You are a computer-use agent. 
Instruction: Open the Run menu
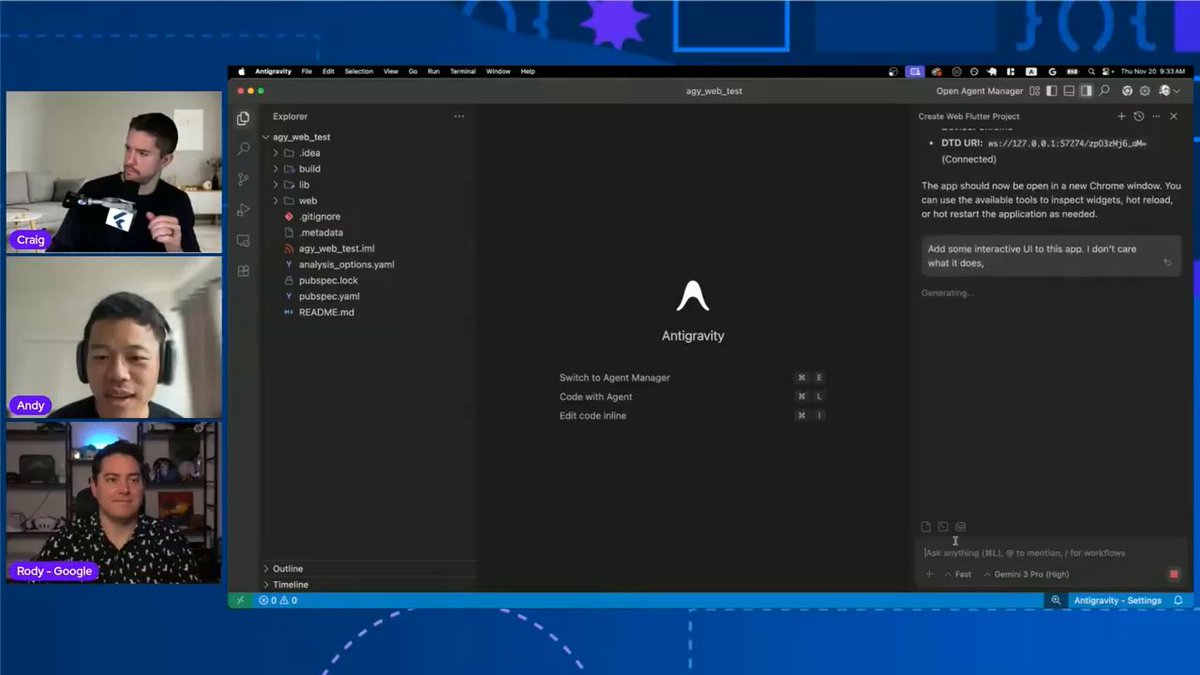[x=434, y=72]
